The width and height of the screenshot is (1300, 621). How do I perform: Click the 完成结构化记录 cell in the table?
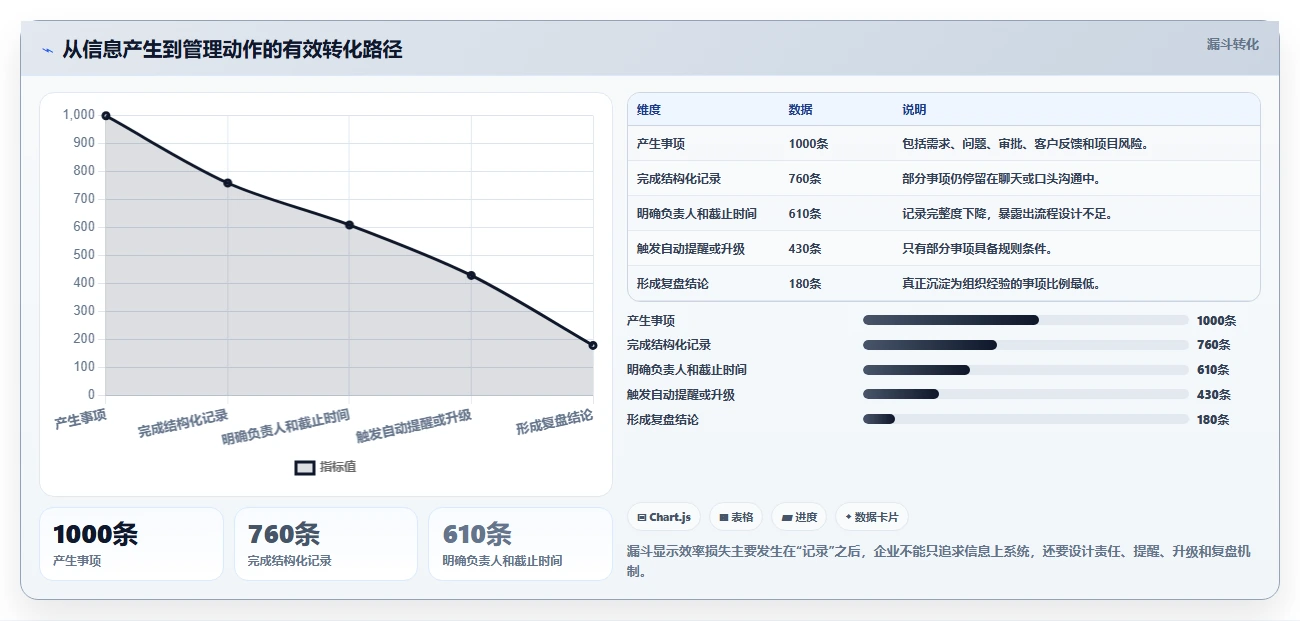pyautogui.click(x=679, y=179)
